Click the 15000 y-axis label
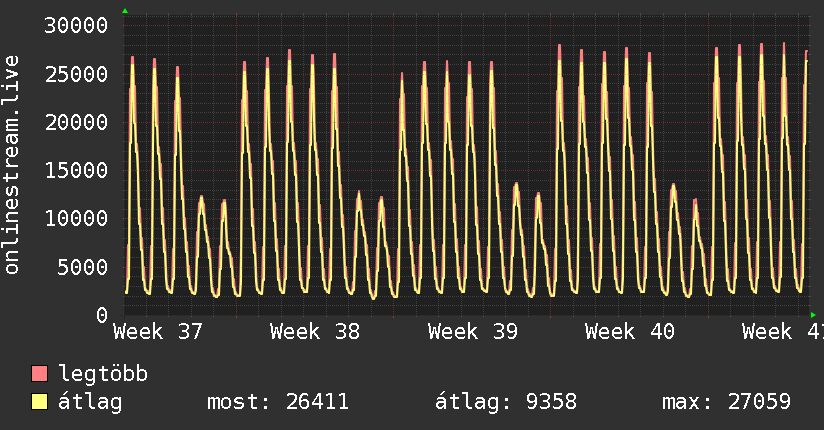This screenshot has height=430, width=824. [76, 170]
